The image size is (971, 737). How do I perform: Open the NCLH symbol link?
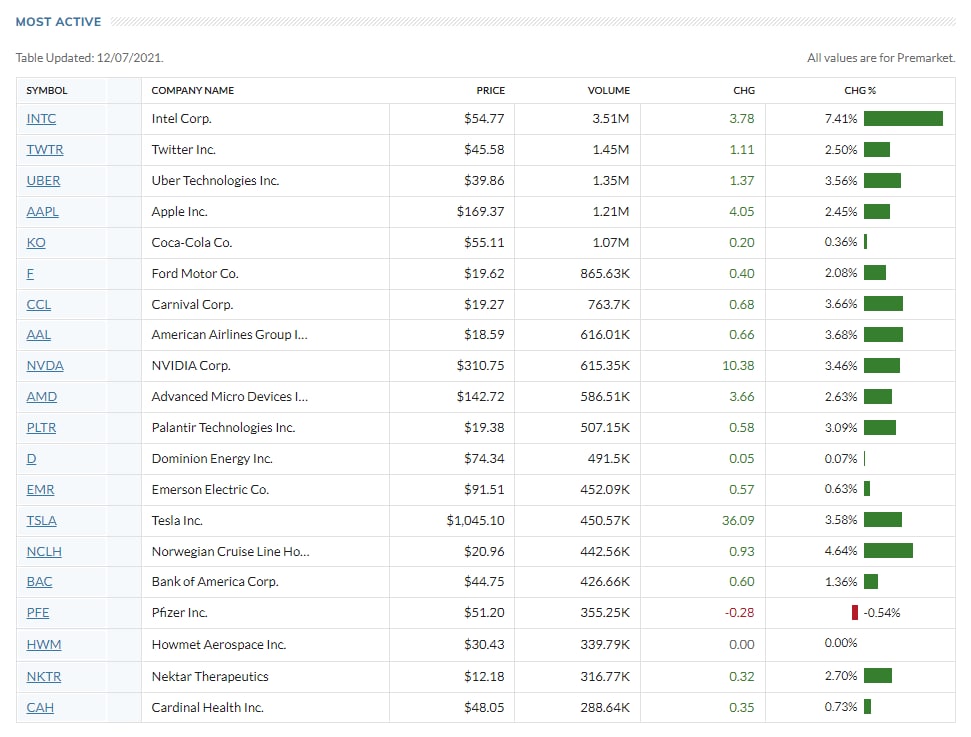point(44,552)
